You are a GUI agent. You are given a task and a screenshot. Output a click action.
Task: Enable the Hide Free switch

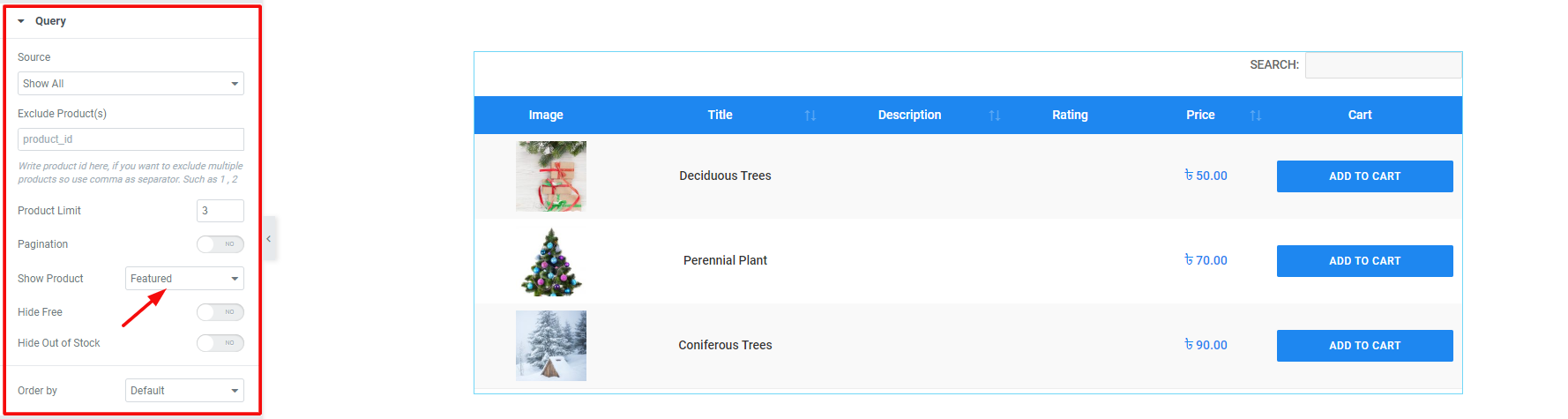220,312
